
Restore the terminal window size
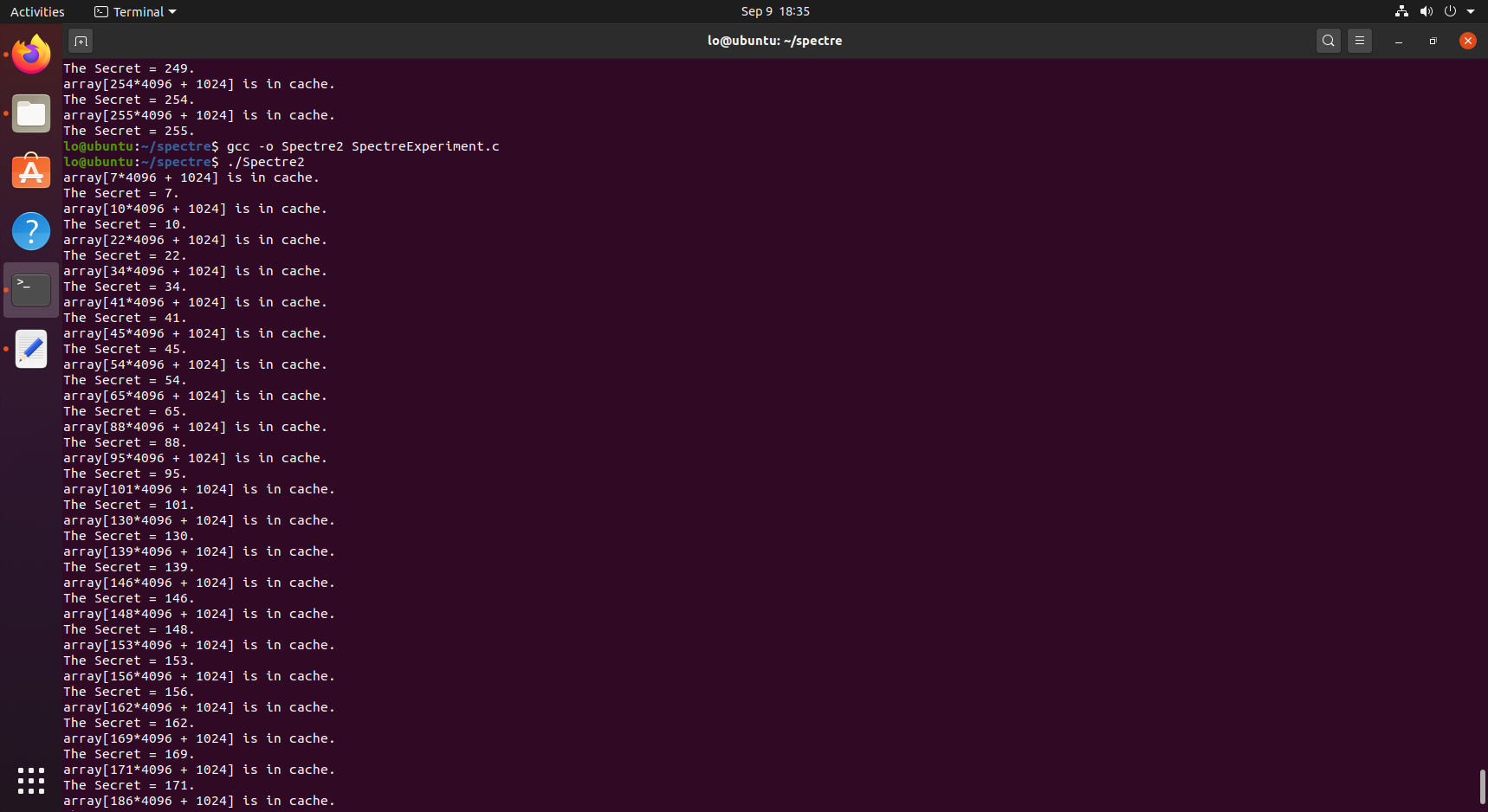coord(1433,41)
